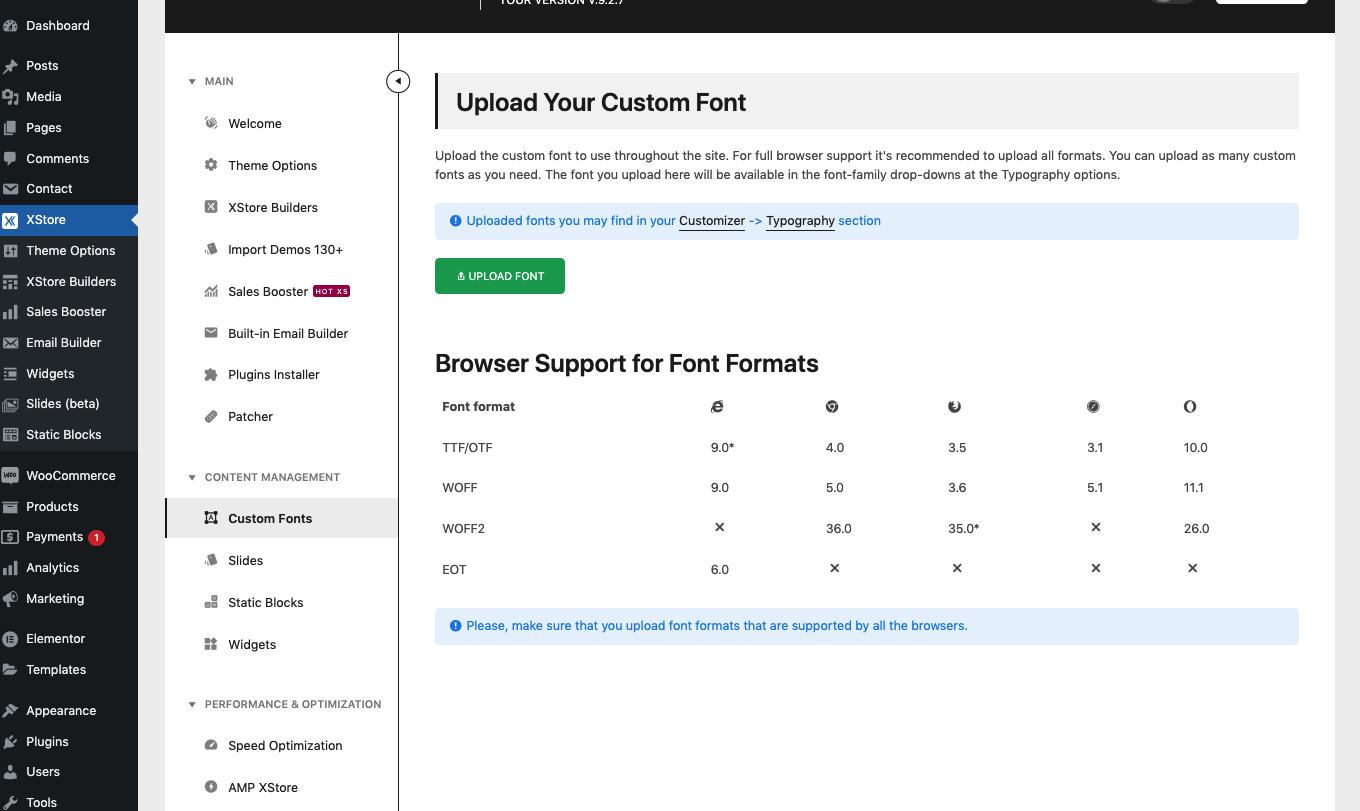Open XStore Builders in WordPress admin sidebar
The height and width of the screenshot is (811, 1360).
point(69,282)
